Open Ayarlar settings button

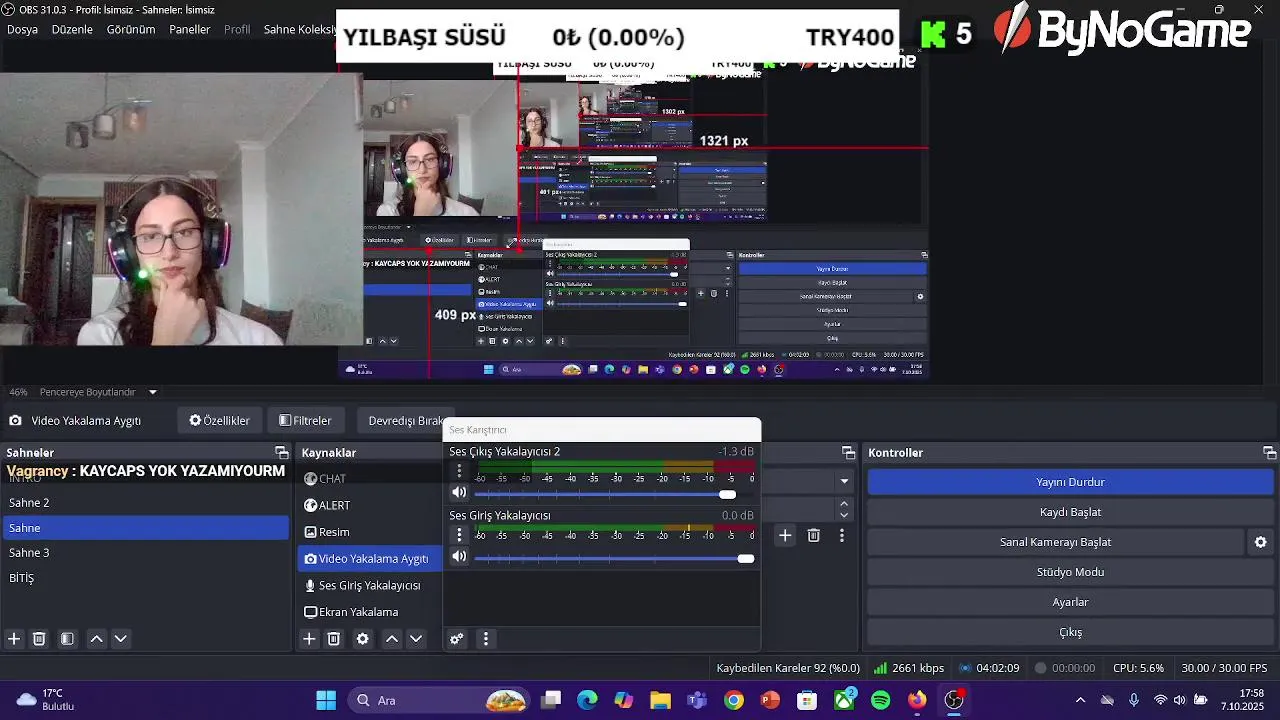1070,602
